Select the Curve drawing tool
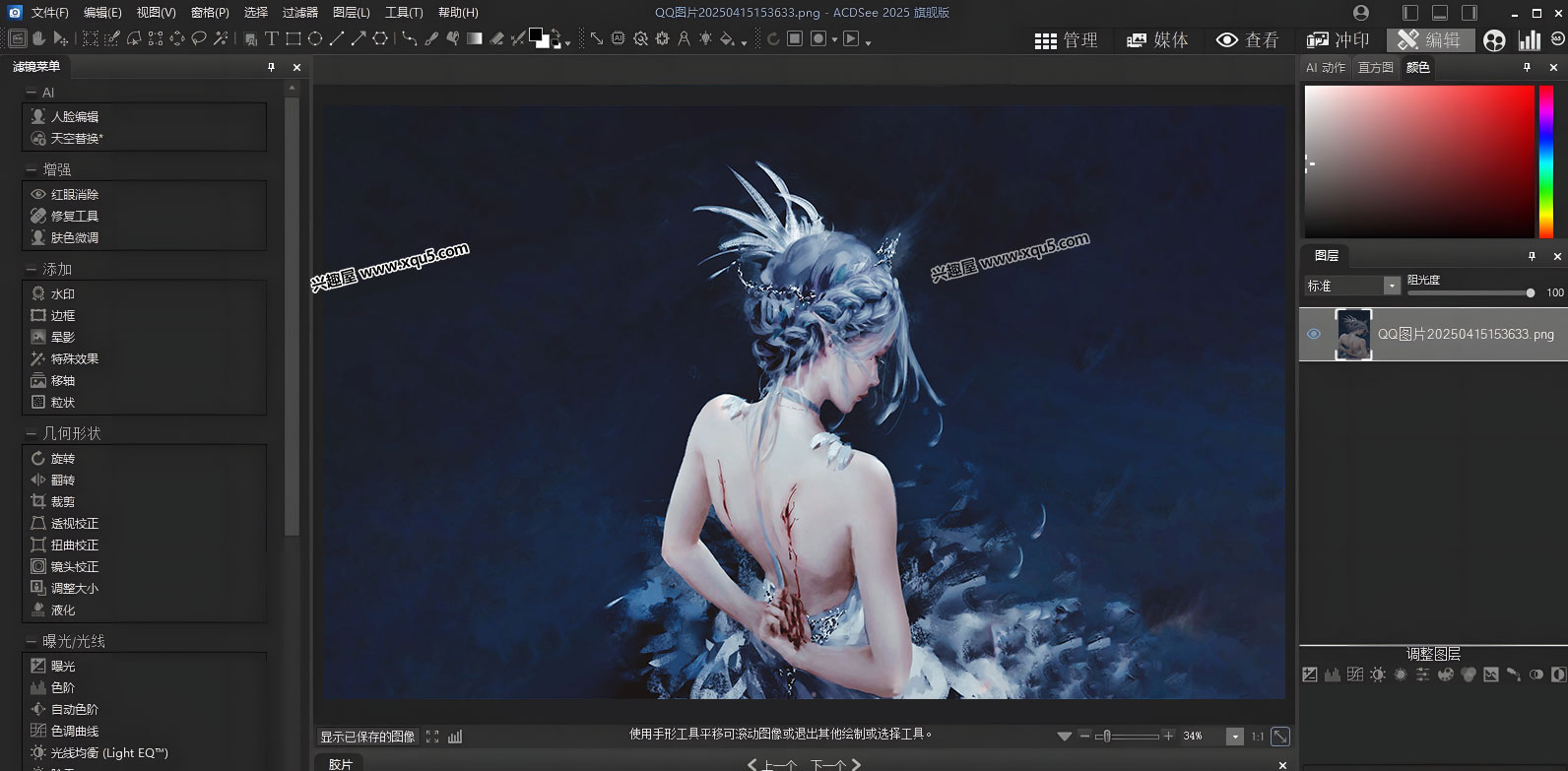 pos(409,38)
